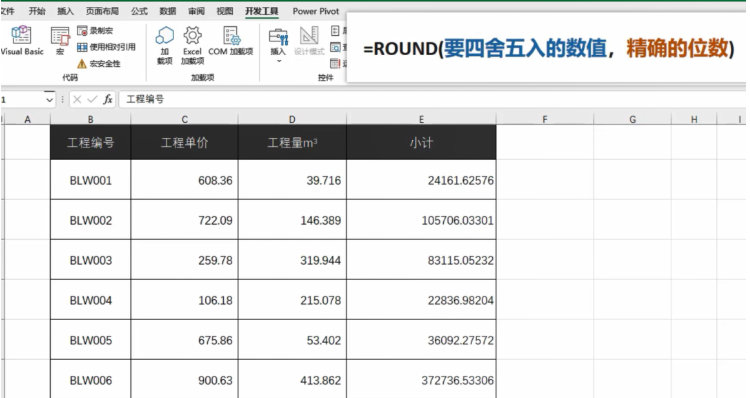
Task: Select column E header
Action: [x=421, y=119]
